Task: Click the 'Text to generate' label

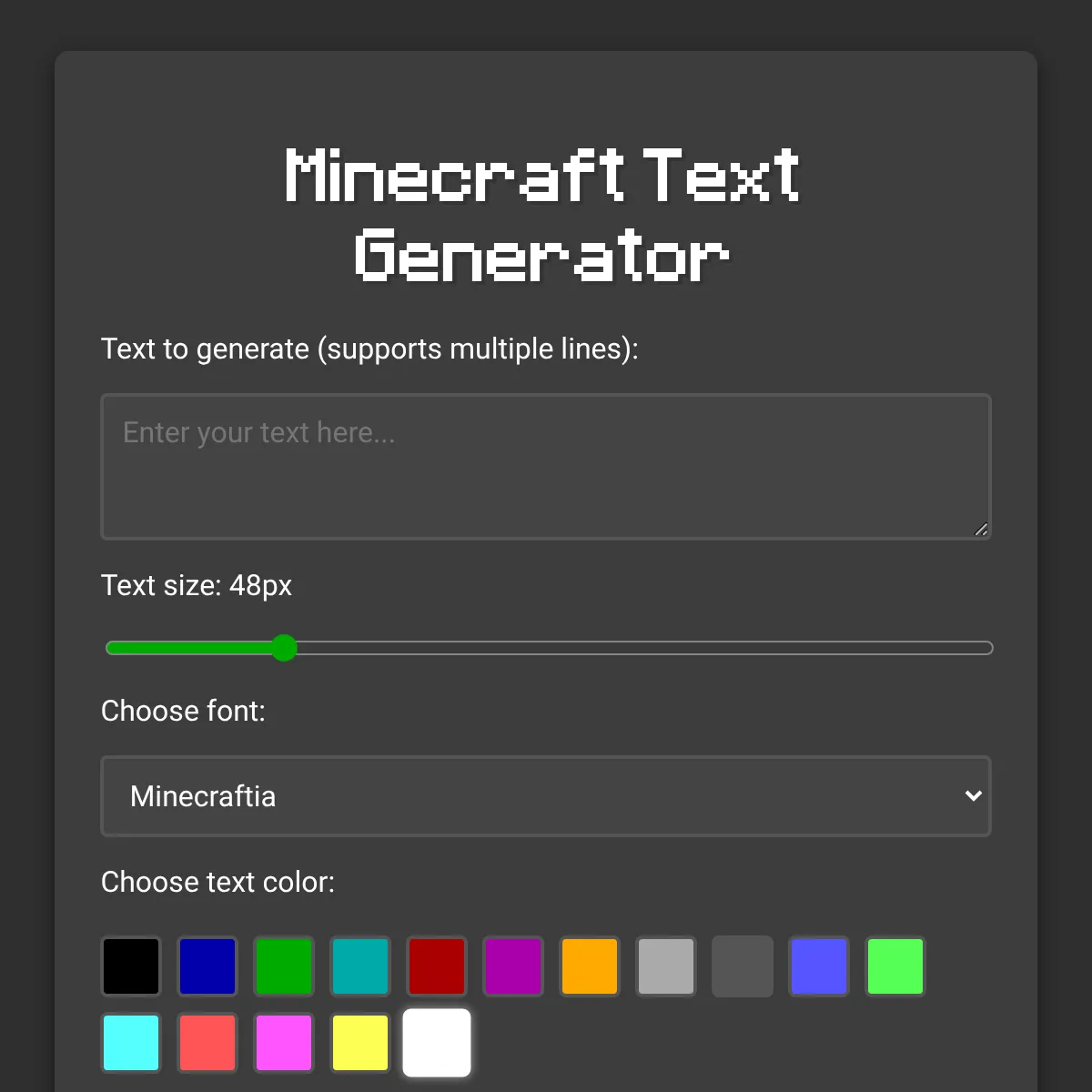Action: click(x=369, y=349)
